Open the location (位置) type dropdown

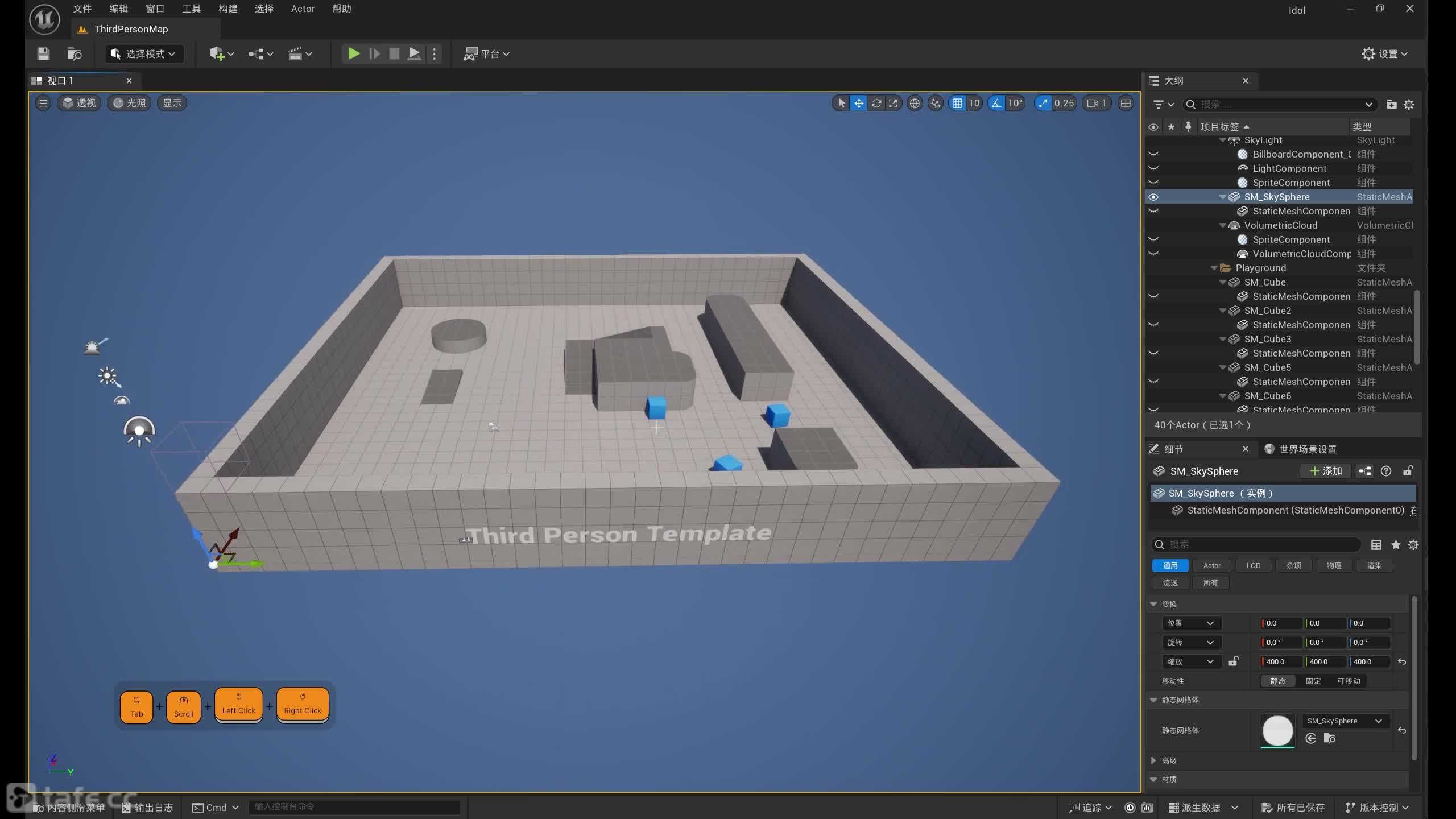pos(1190,623)
